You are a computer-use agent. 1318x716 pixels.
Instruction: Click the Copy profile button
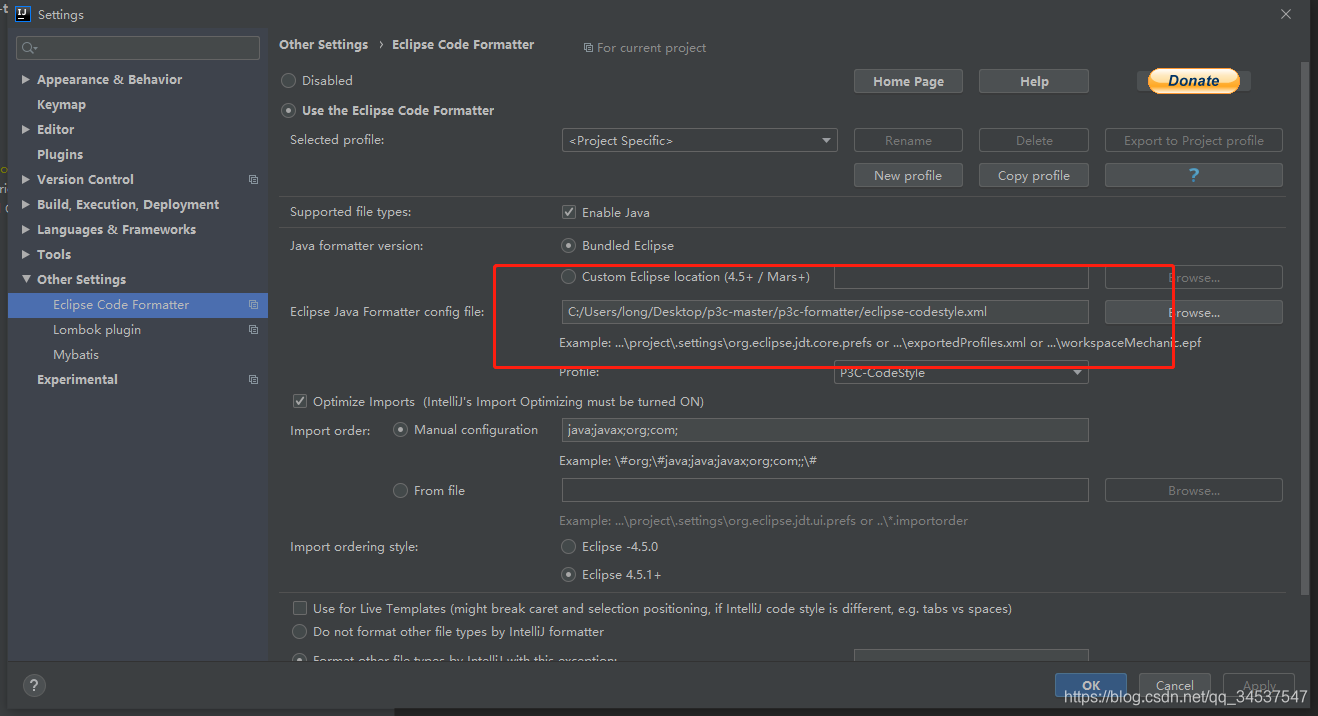click(1034, 175)
